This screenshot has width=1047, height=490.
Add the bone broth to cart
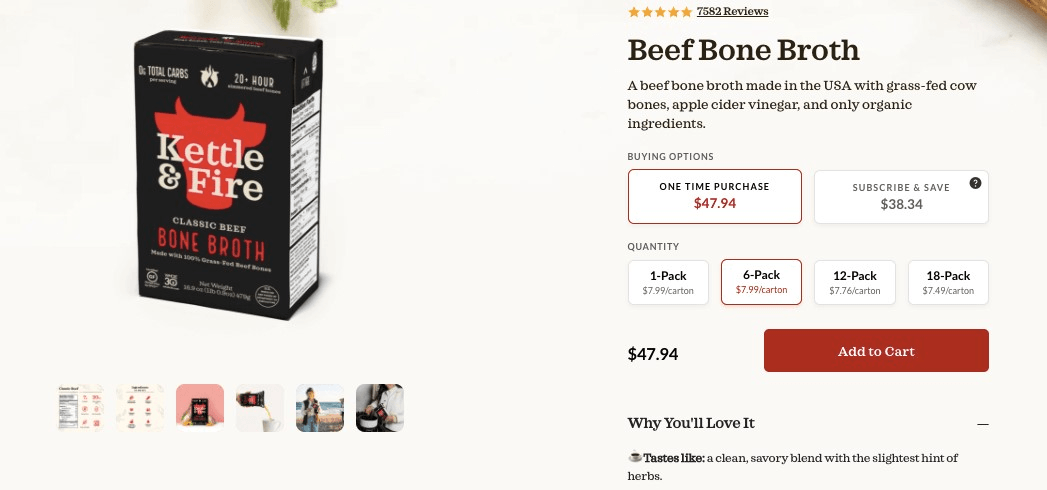coord(876,351)
